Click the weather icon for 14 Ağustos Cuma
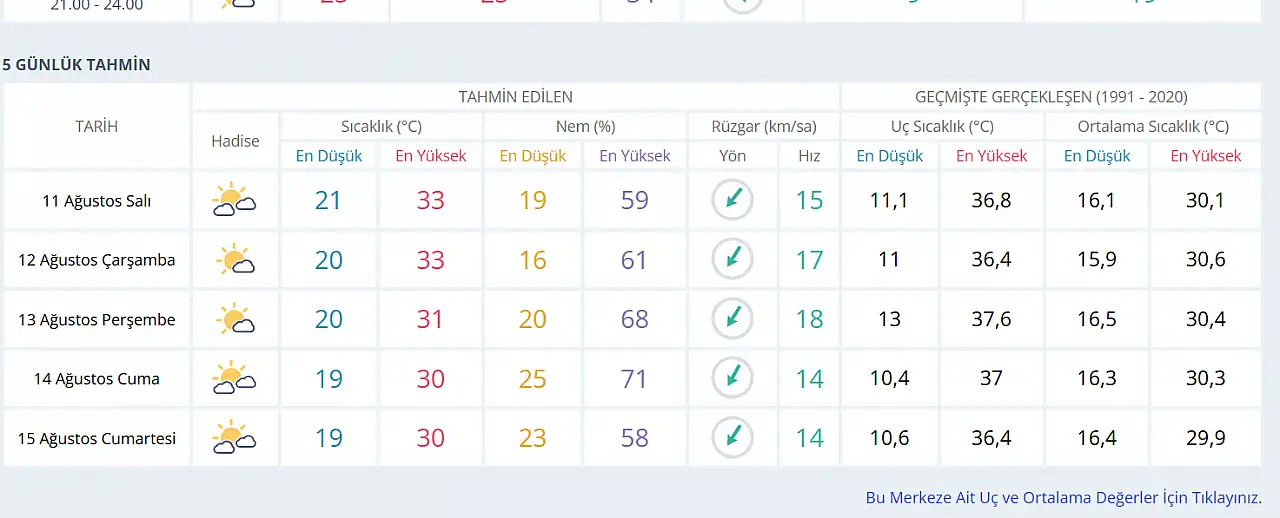This screenshot has width=1280, height=518. 234,378
